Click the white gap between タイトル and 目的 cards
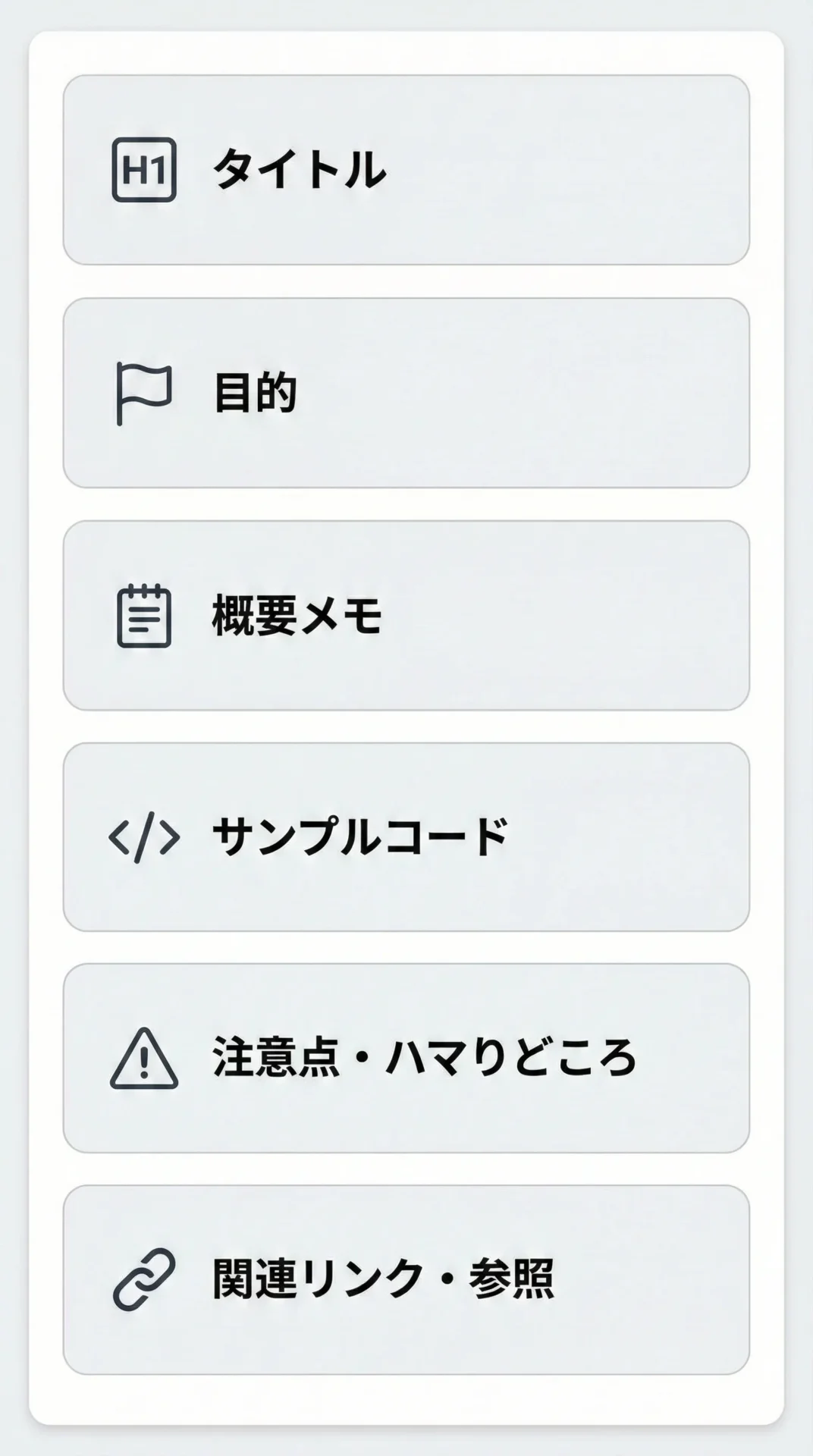The height and width of the screenshot is (1456, 813). (x=406, y=281)
